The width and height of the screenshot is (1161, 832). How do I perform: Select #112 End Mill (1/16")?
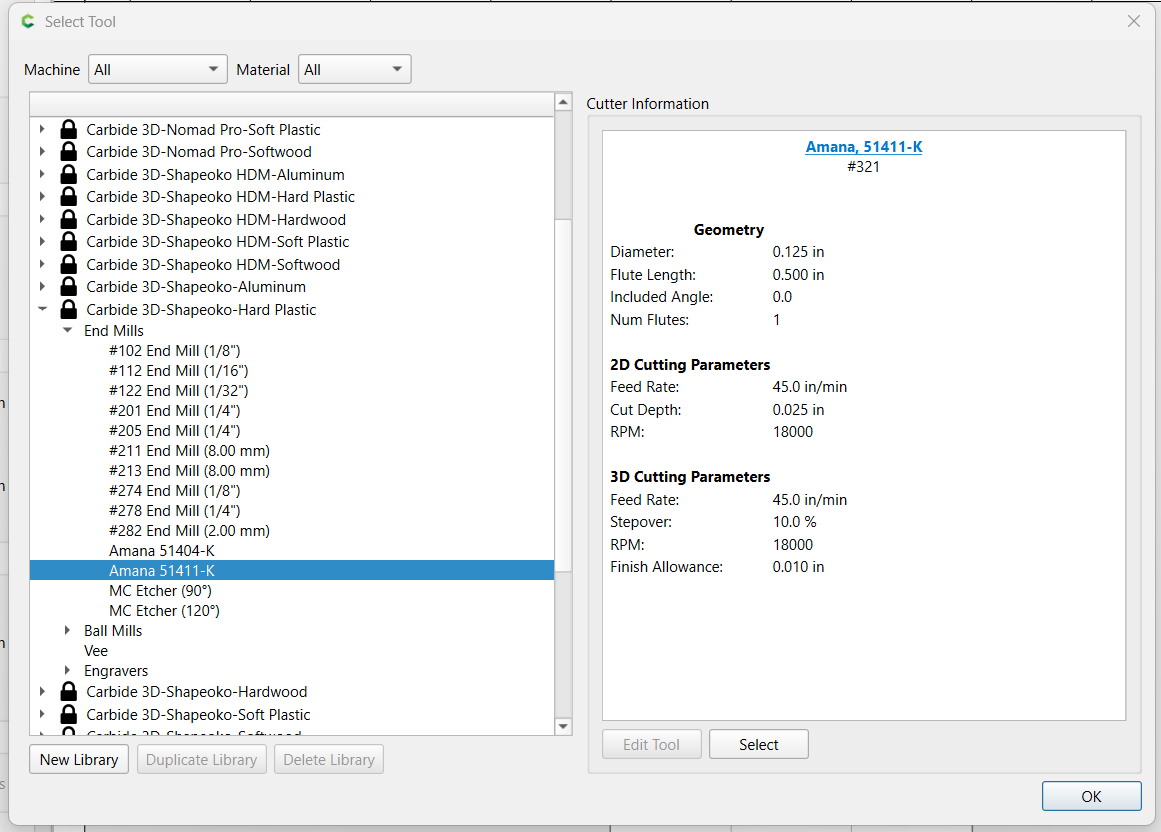click(x=178, y=371)
